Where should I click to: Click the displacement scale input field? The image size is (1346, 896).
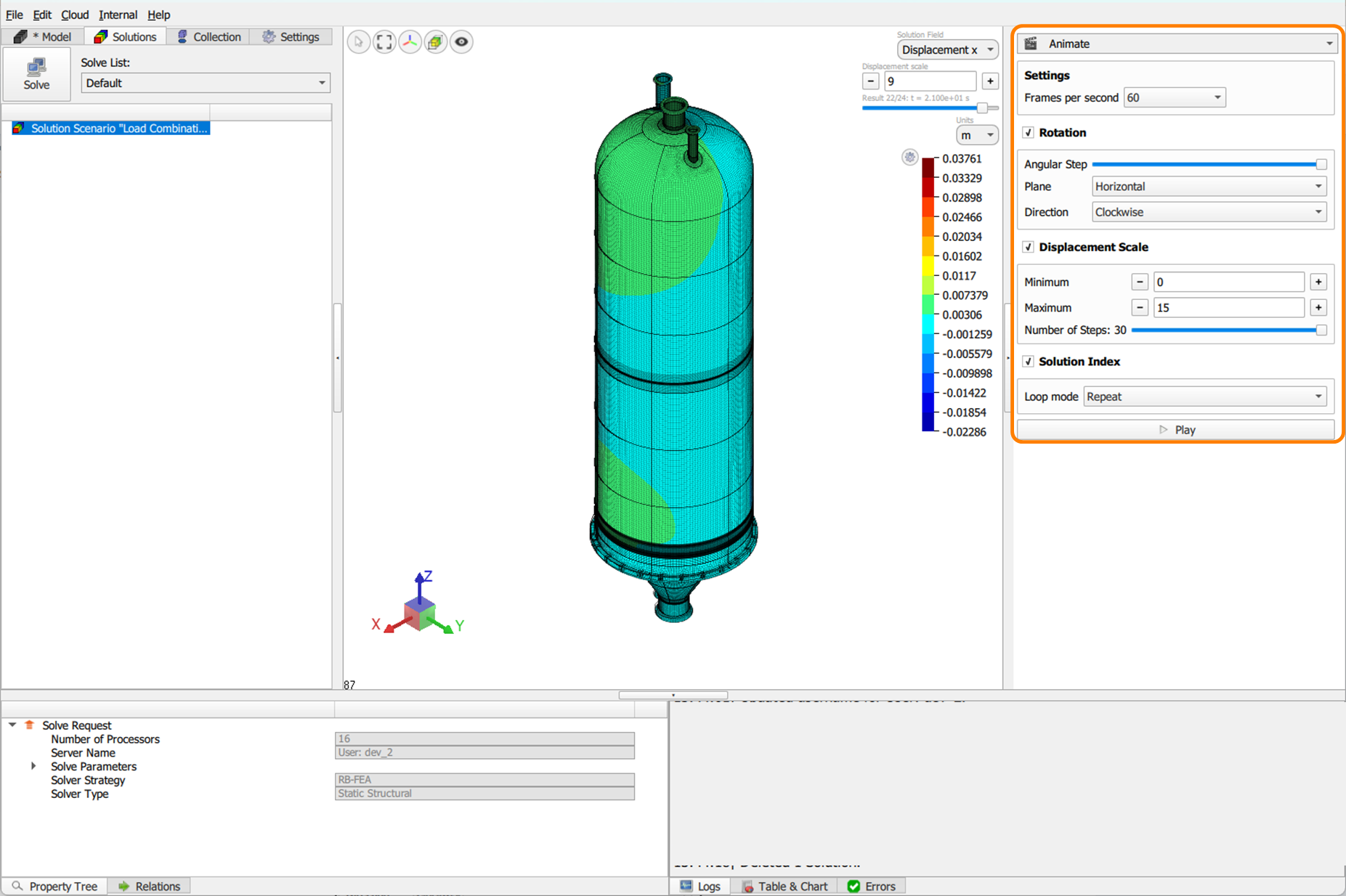930,81
